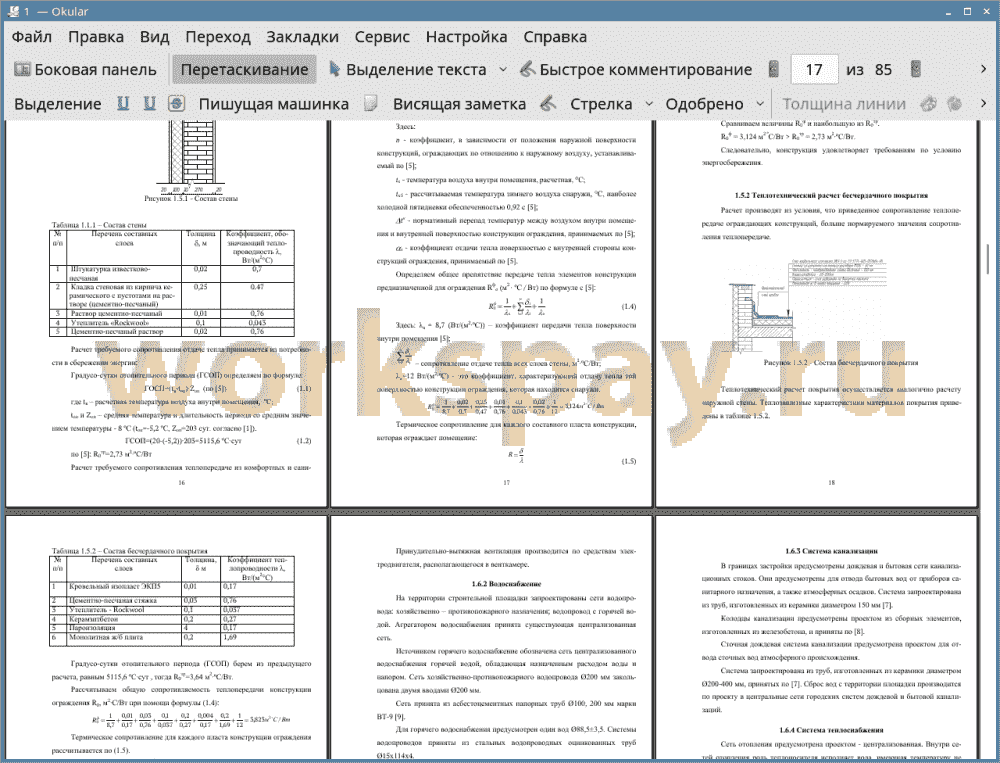
Task: Select the first underline annotation icon
Action: (123, 103)
